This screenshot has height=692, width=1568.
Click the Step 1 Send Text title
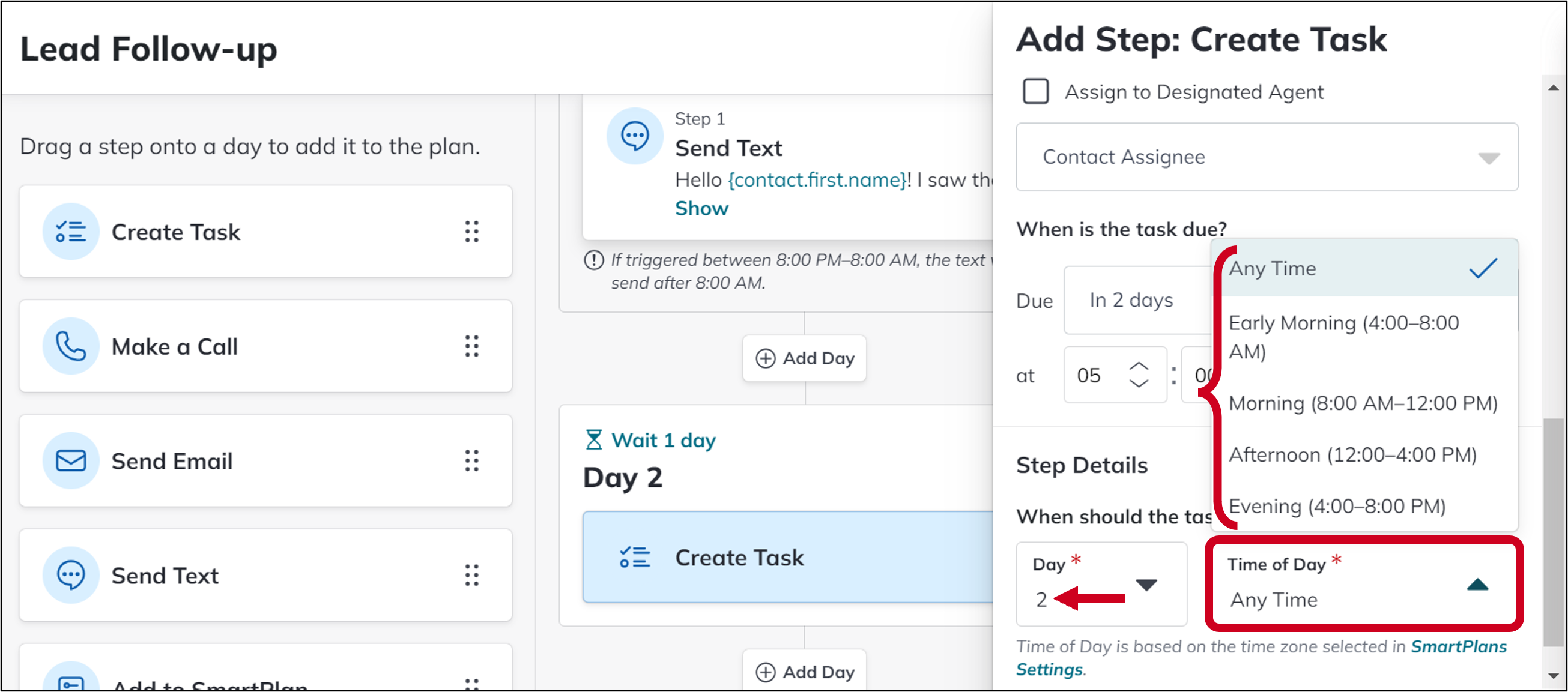[x=728, y=148]
